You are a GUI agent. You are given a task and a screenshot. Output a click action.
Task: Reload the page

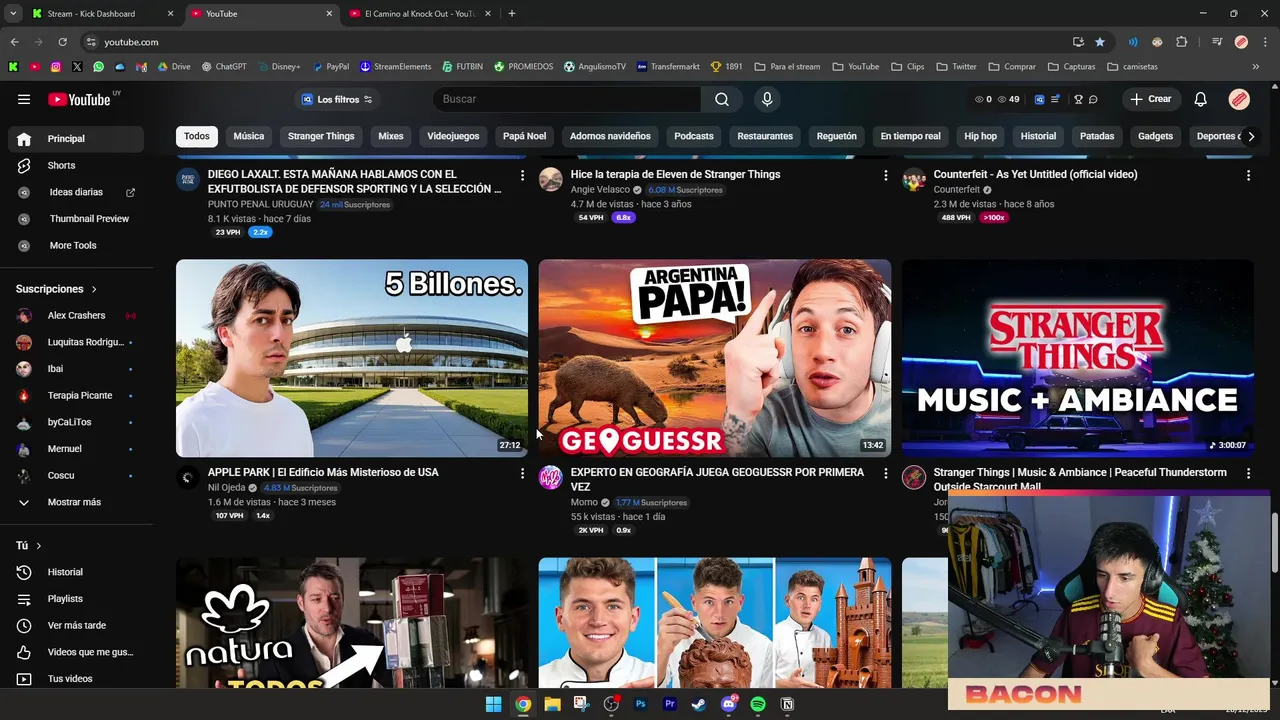coord(62,42)
